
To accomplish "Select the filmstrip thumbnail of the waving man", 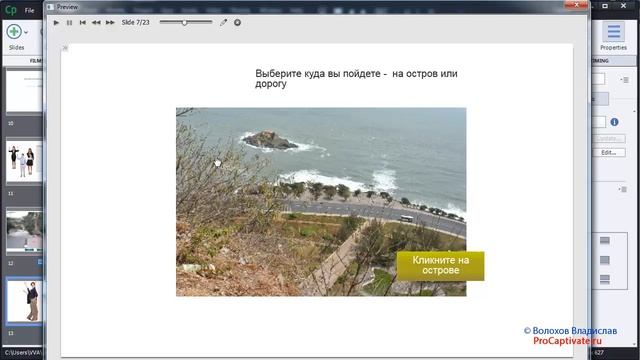I will [24, 301].
